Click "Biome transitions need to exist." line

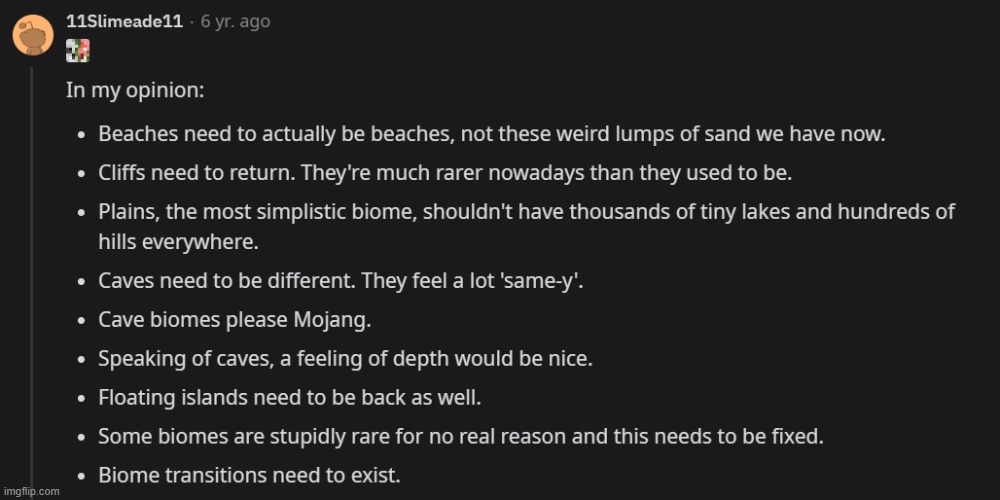[x=249, y=475]
